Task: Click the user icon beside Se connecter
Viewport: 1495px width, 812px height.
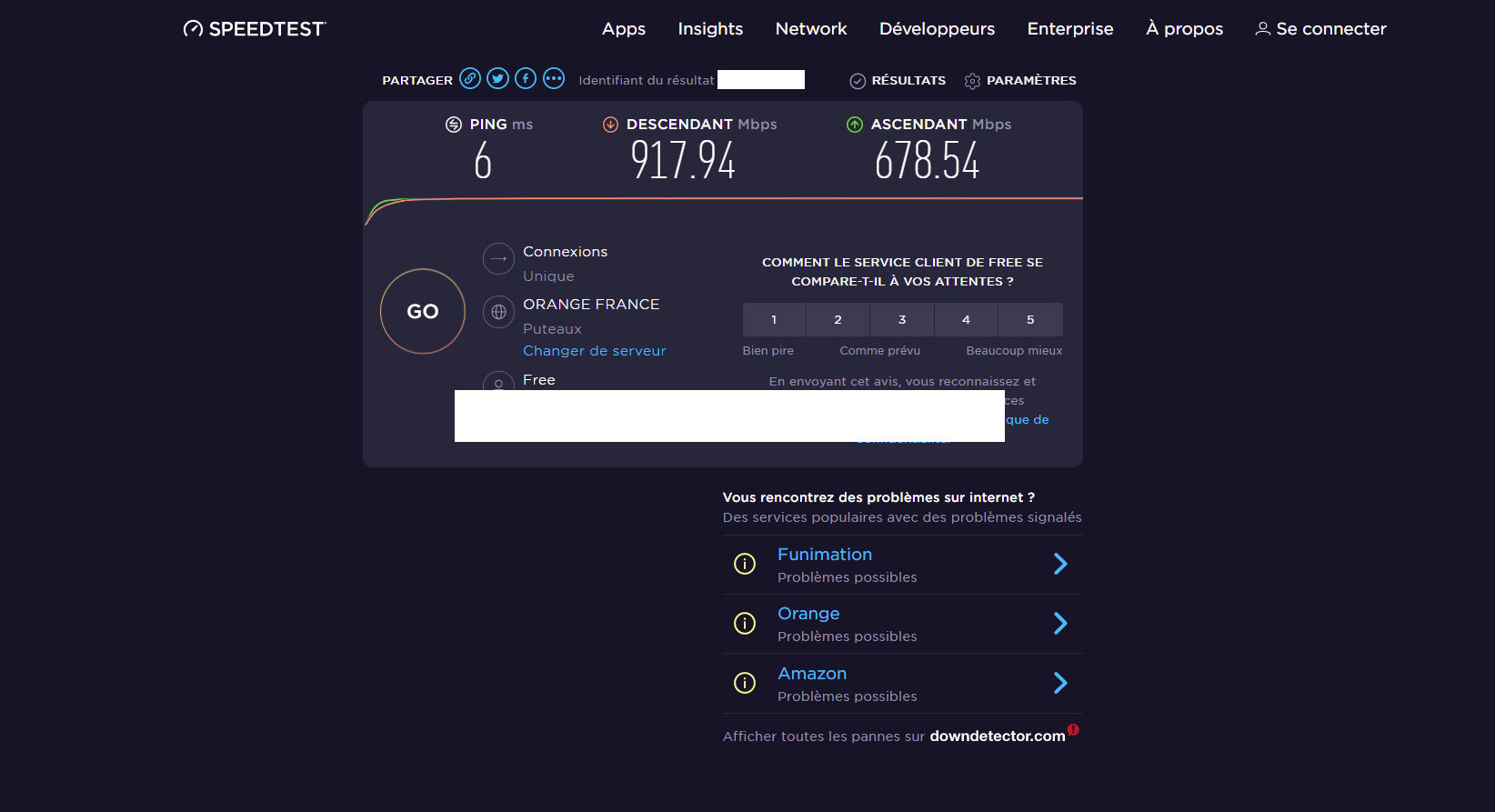Action: tap(1263, 29)
